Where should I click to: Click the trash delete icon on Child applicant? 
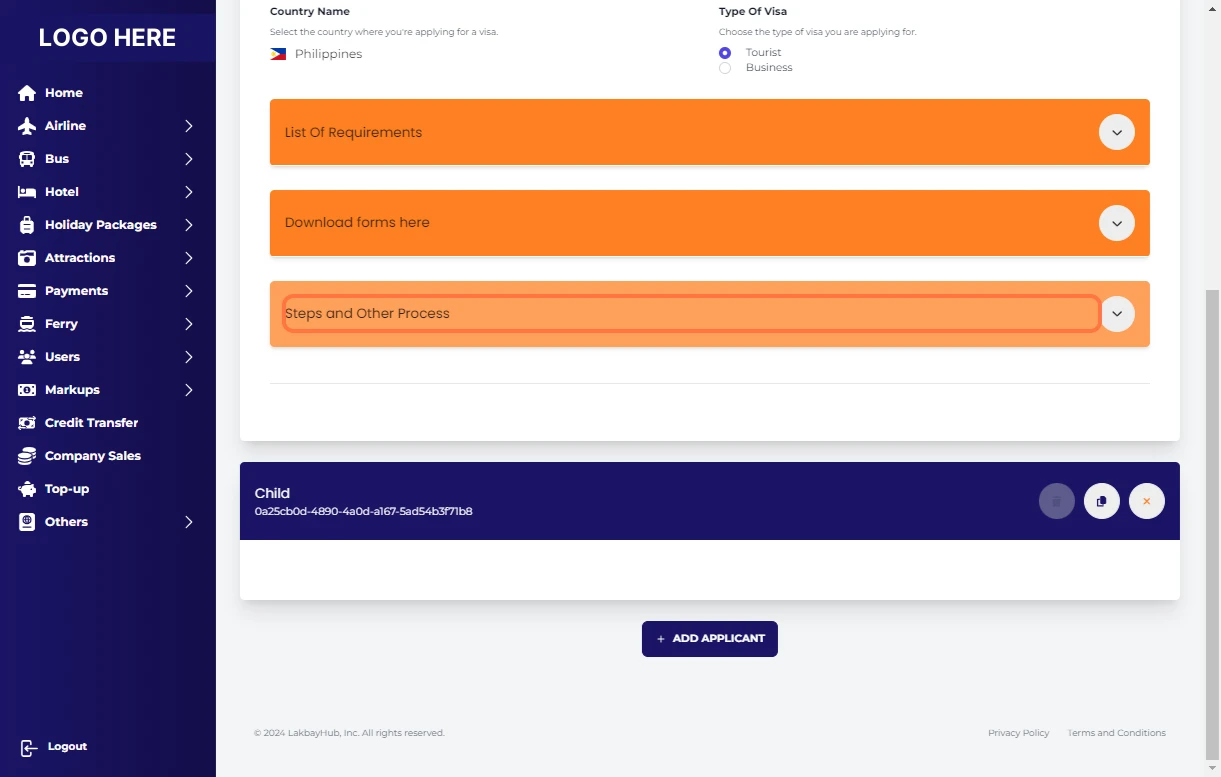click(x=1056, y=501)
